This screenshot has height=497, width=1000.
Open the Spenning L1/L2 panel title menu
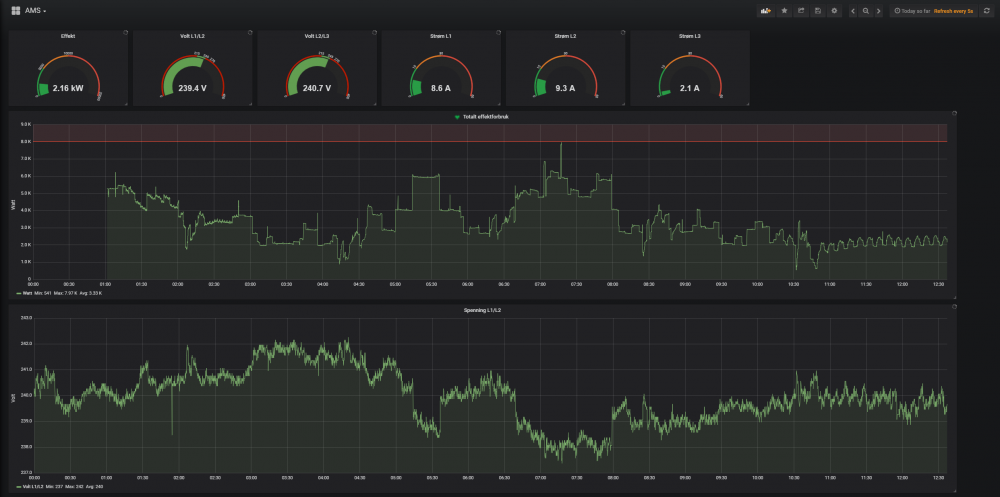pos(483,311)
